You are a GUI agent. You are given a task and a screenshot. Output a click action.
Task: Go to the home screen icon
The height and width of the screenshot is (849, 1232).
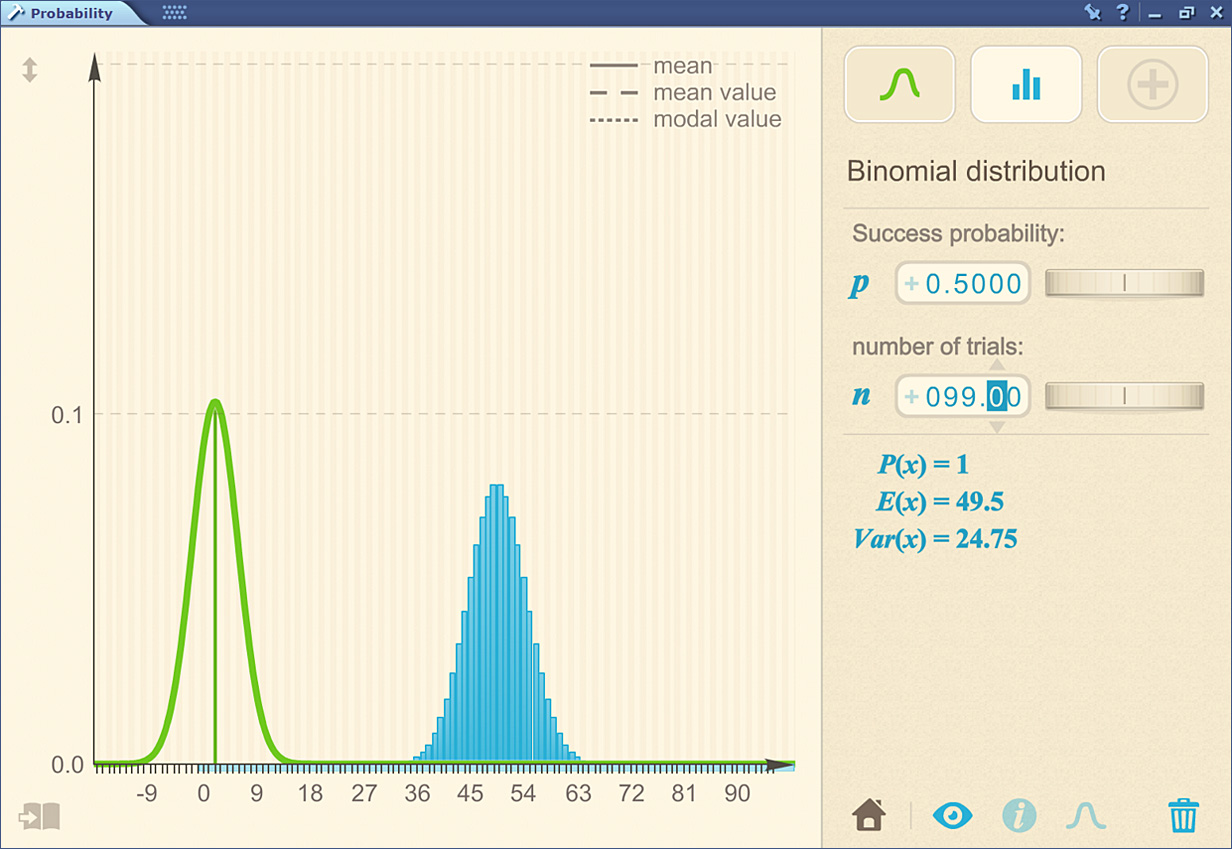869,815
